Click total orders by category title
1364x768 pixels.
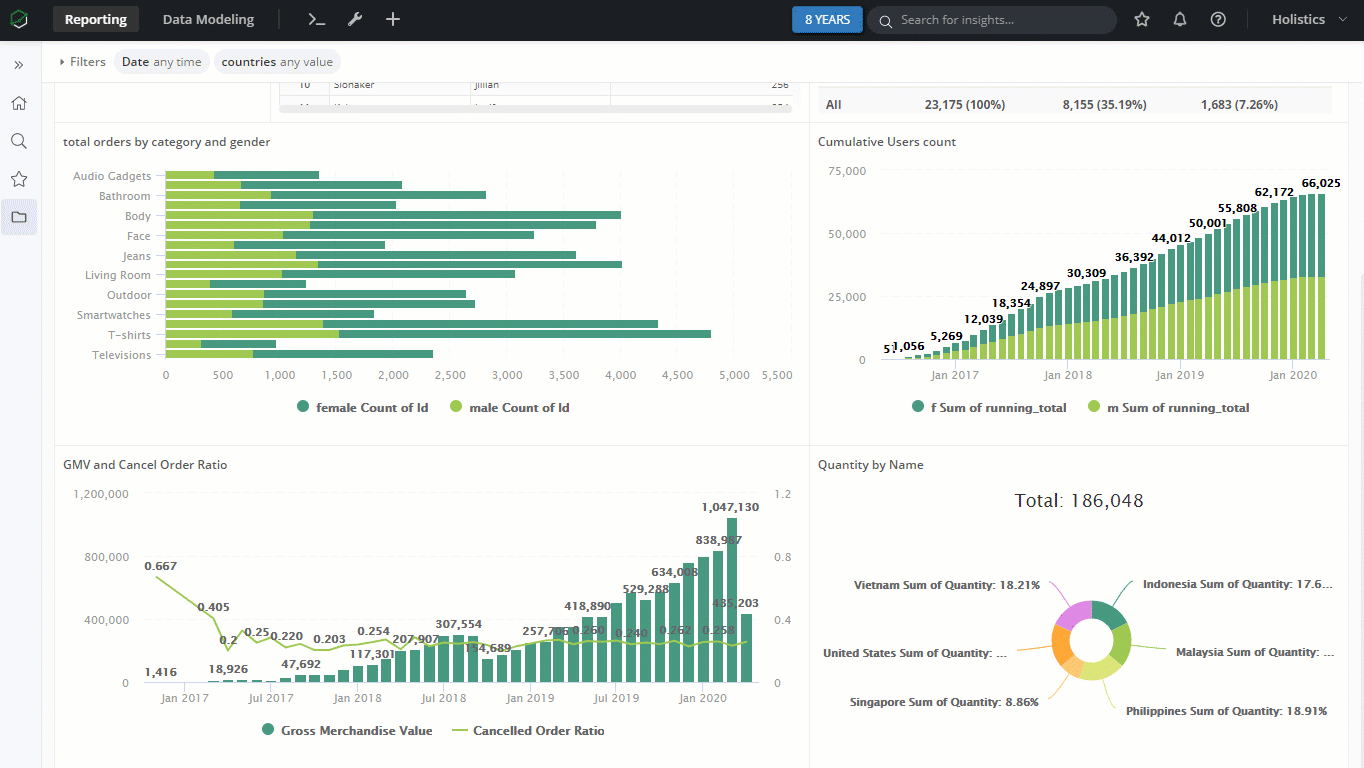click(166, 142)
